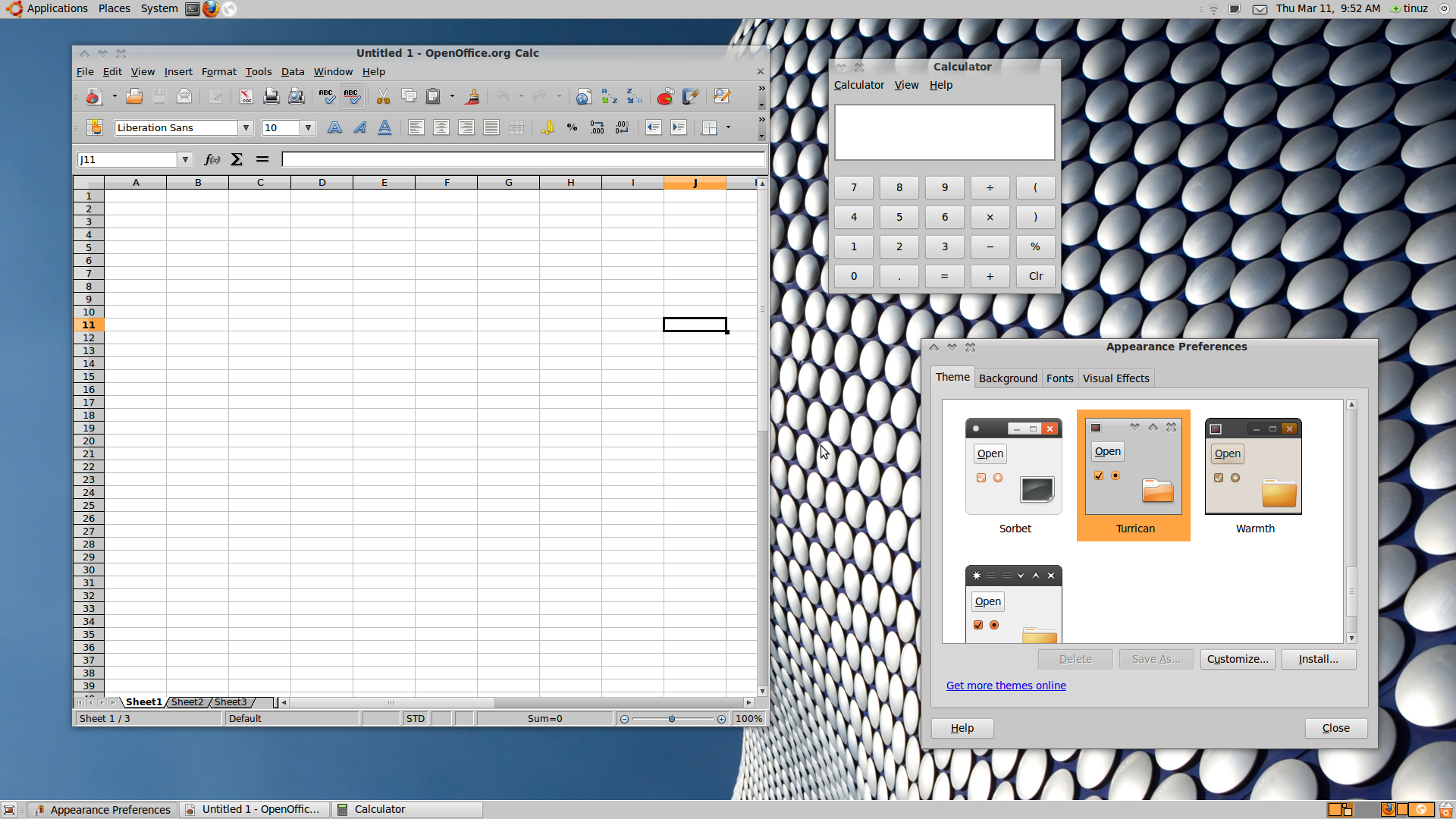This screenshot has height=819, width=1456.
Task: Click Sort Ascending A-Z icon
Action: click(609, 96)
